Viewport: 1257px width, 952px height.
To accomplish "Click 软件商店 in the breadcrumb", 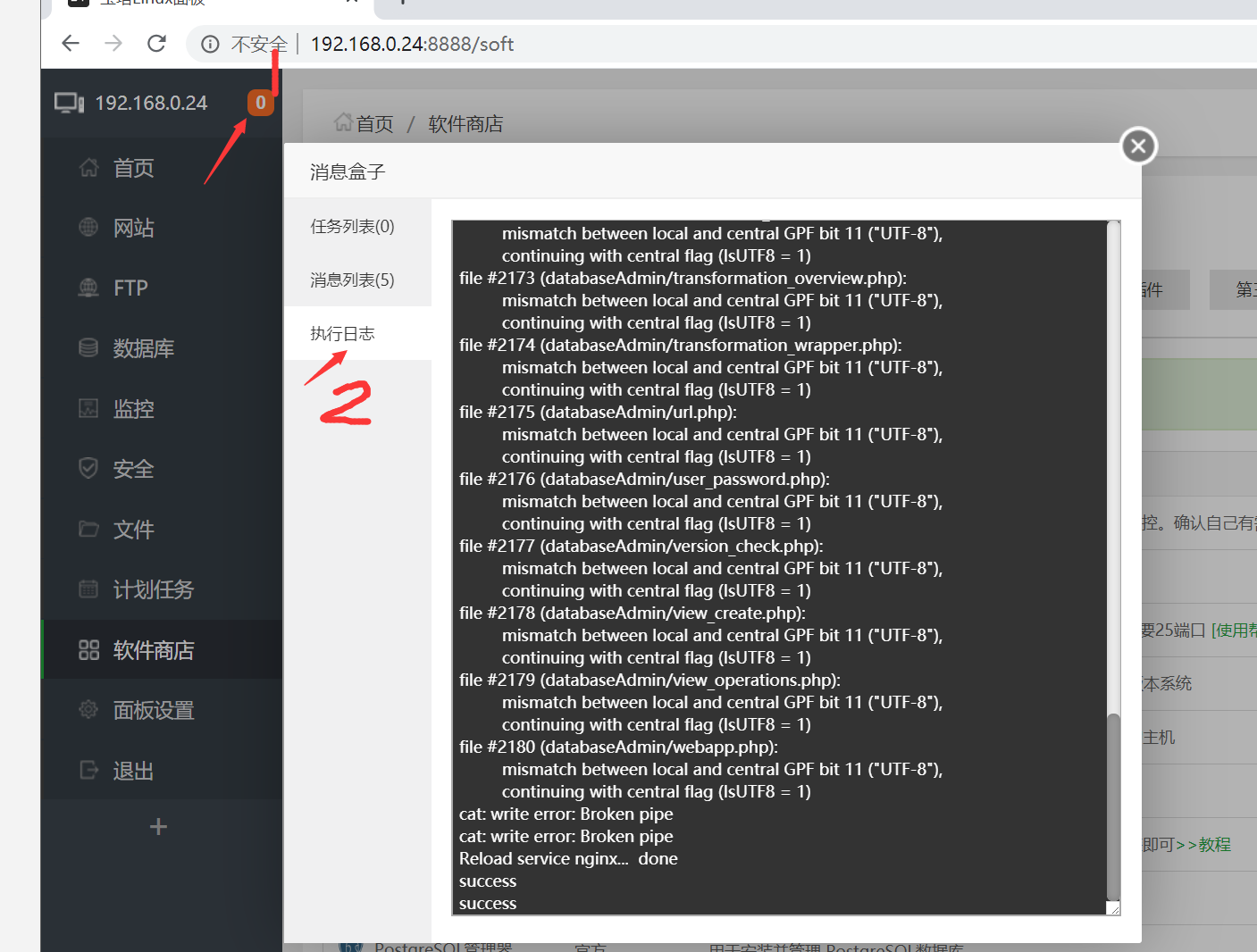I will point(465,124).
